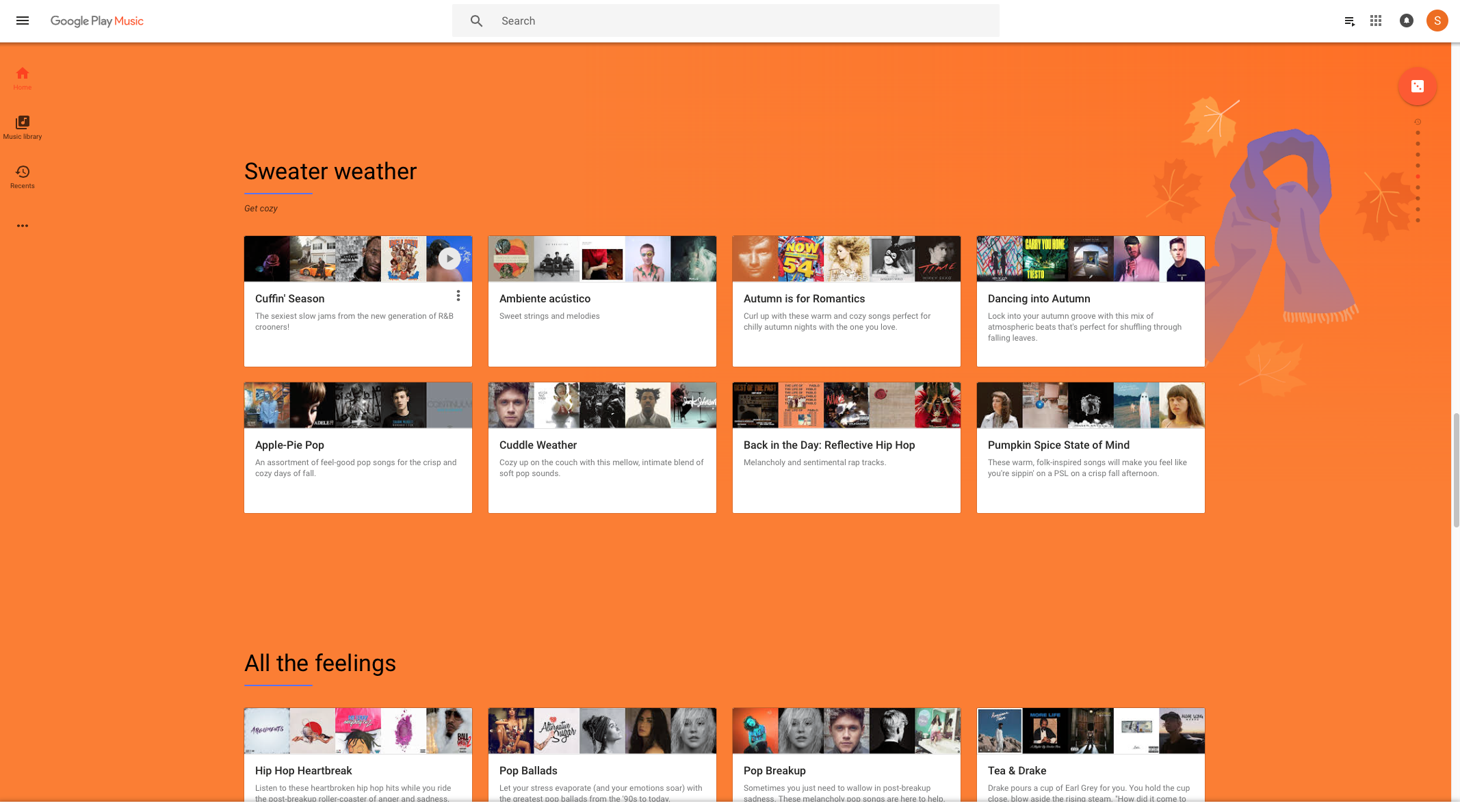This screenshot has width=1460, height=812.
Task: Open the Cuddle Weather station
Action: (x=538, y=445)
